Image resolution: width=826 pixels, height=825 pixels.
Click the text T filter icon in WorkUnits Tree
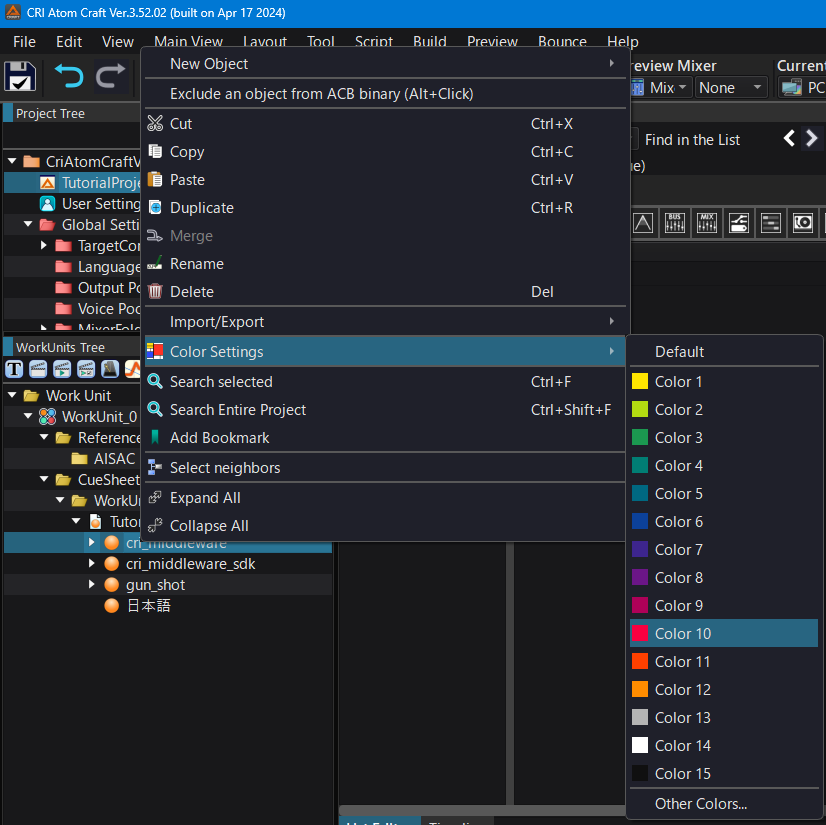coord(14,369)
